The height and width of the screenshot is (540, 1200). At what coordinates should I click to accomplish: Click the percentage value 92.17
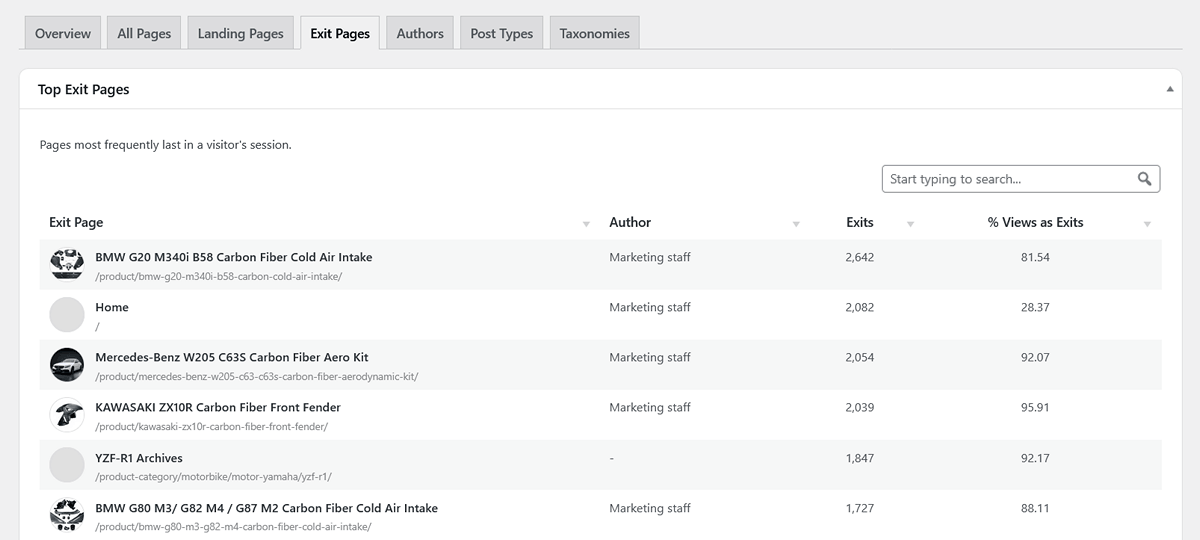[1035, 458]
